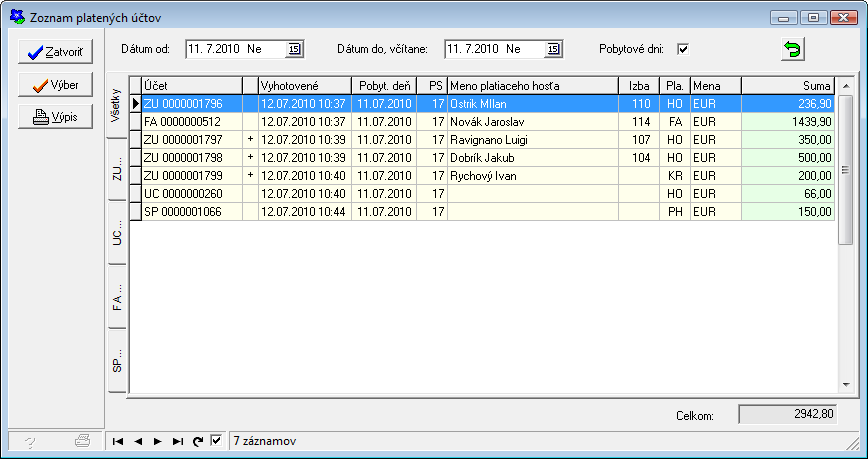Viewport: 868px width, 459px height.
Task: Go to next record arrow
Action: tap(157, 441)
